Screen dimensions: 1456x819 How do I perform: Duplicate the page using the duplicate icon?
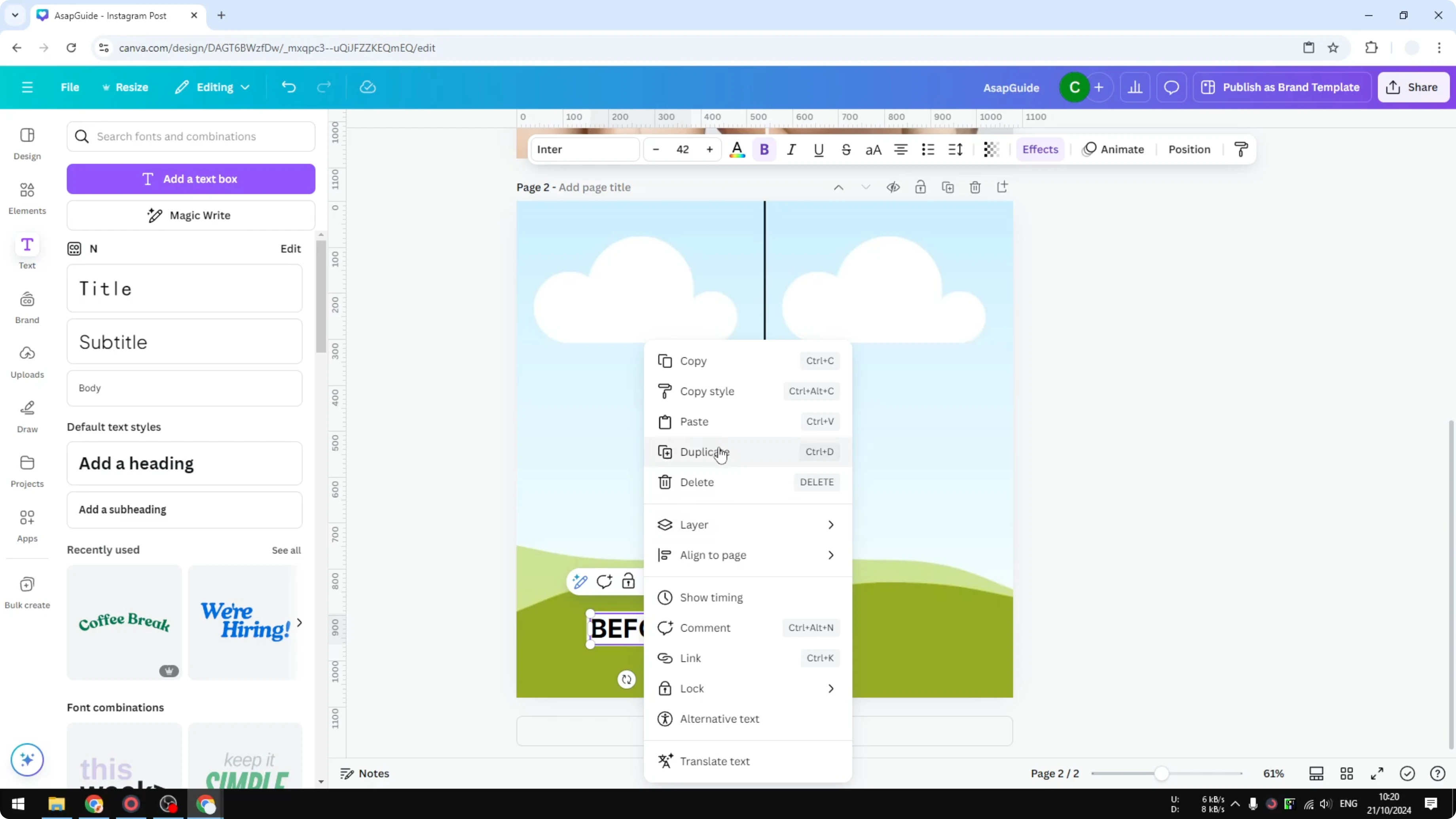point(948,186)
